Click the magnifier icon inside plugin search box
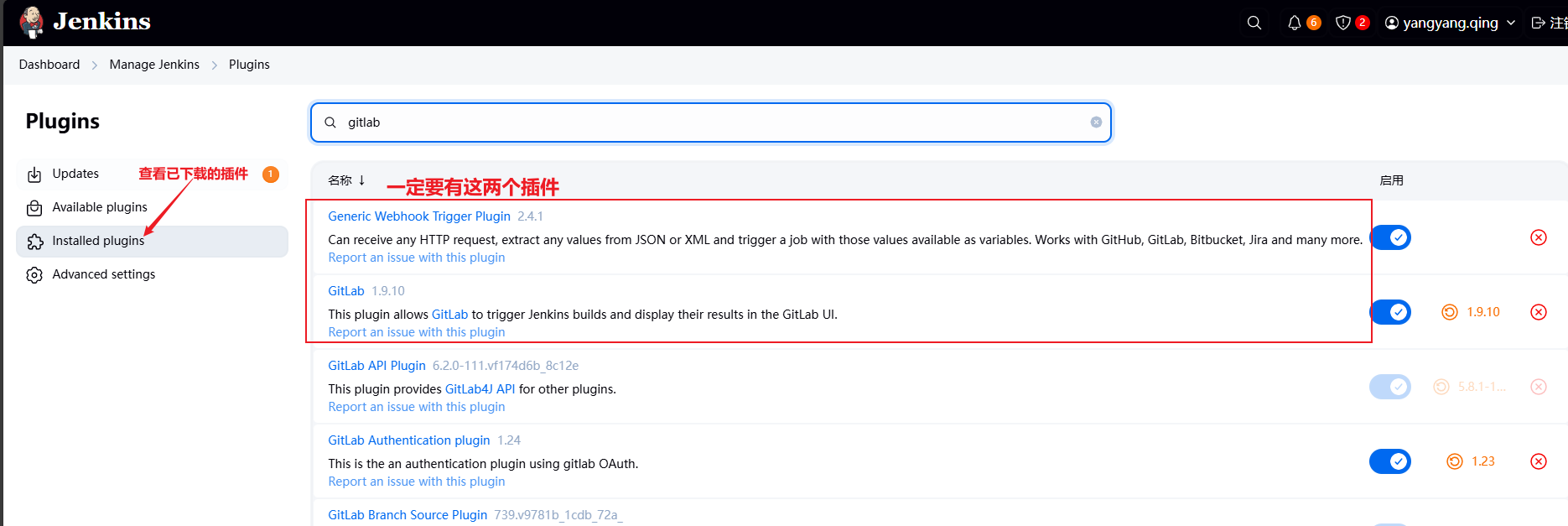1568x526 pixels. (330, 122)
